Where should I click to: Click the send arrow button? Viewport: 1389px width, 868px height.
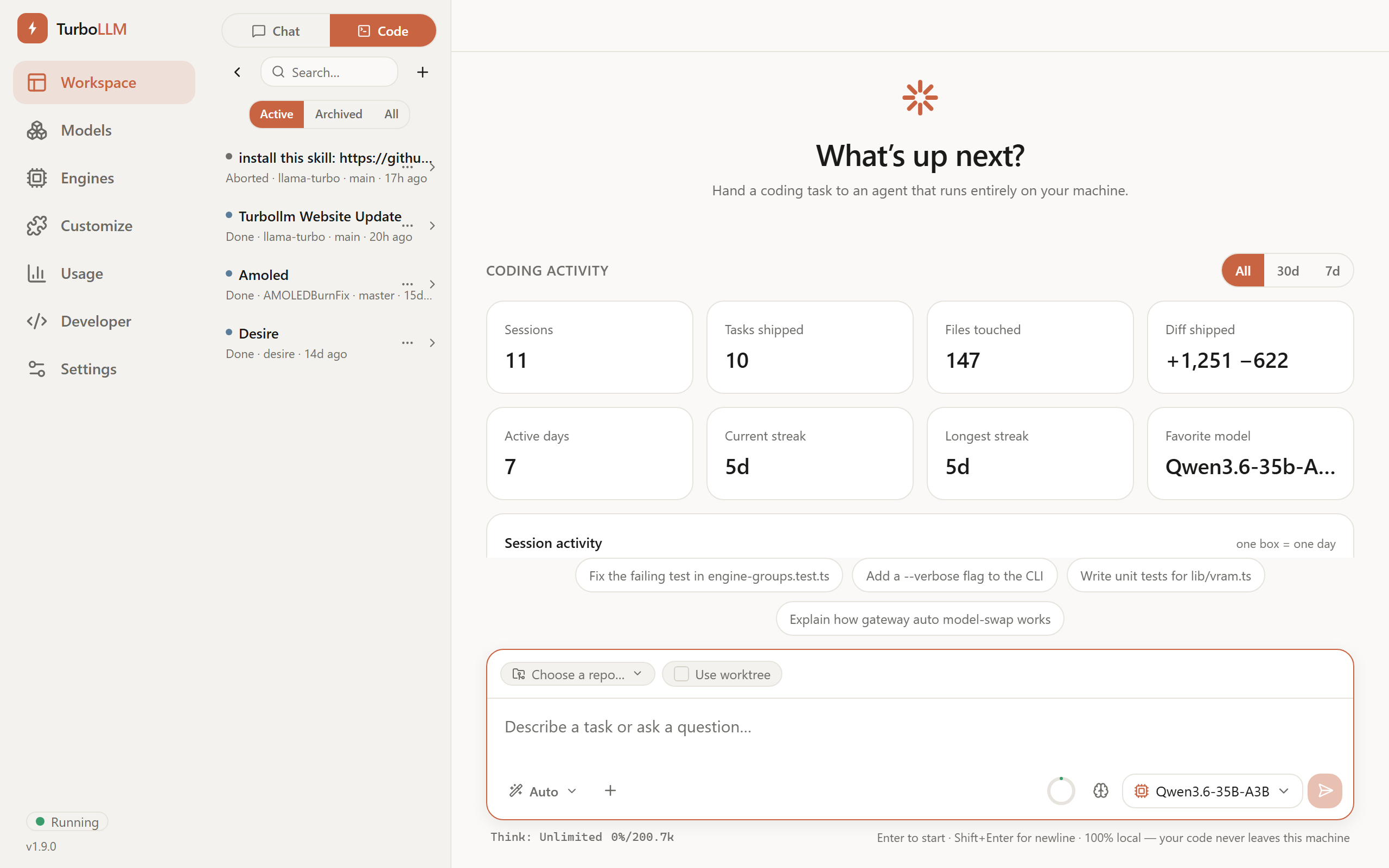point(1325,791)
